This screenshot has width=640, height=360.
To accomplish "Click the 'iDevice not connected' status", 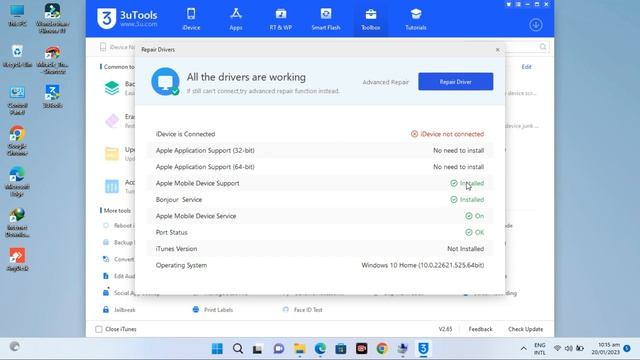I will [x=447, y=134].
